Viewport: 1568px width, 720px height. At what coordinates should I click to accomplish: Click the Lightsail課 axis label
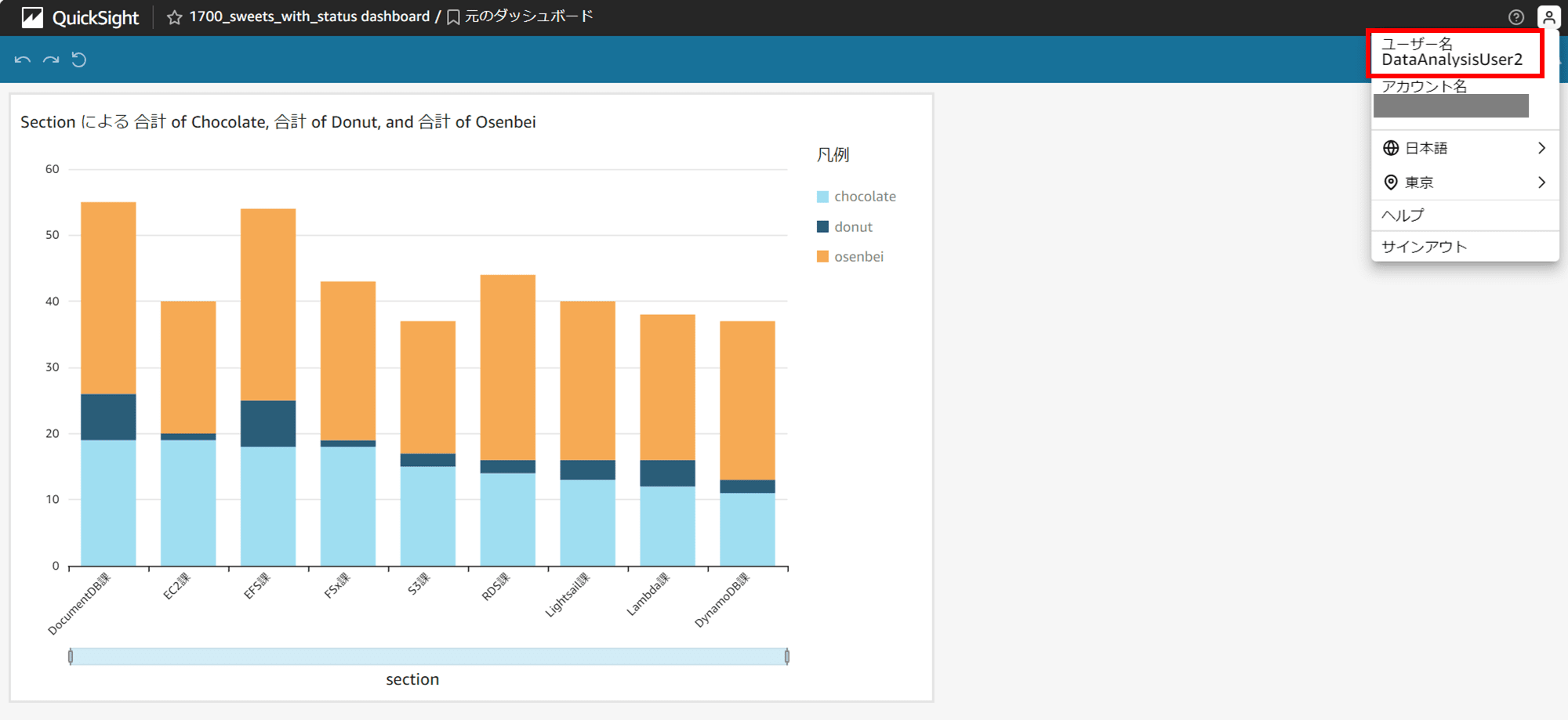coord(568,595)
